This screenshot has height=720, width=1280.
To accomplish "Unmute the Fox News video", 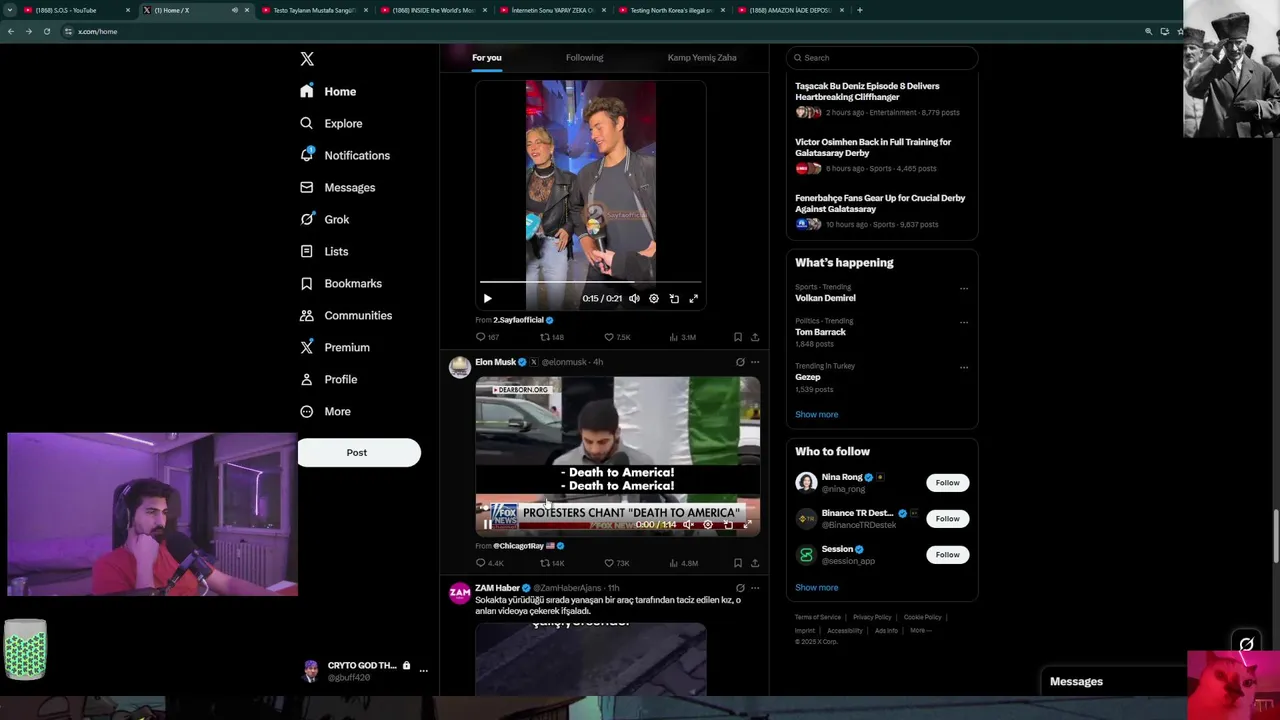I will tap(688, 524).
